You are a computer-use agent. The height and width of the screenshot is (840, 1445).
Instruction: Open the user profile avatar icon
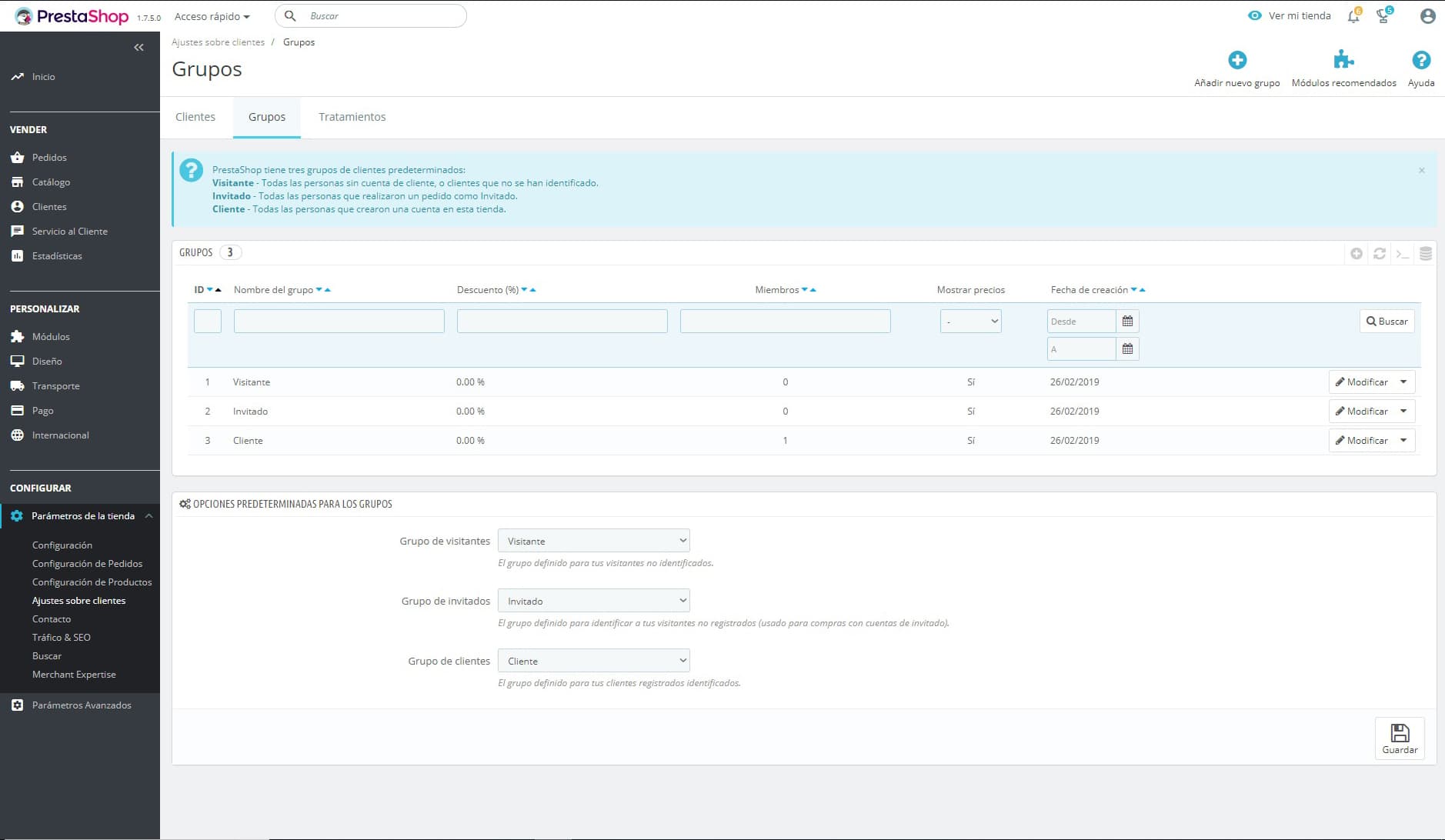click(x=1427, y=16)
